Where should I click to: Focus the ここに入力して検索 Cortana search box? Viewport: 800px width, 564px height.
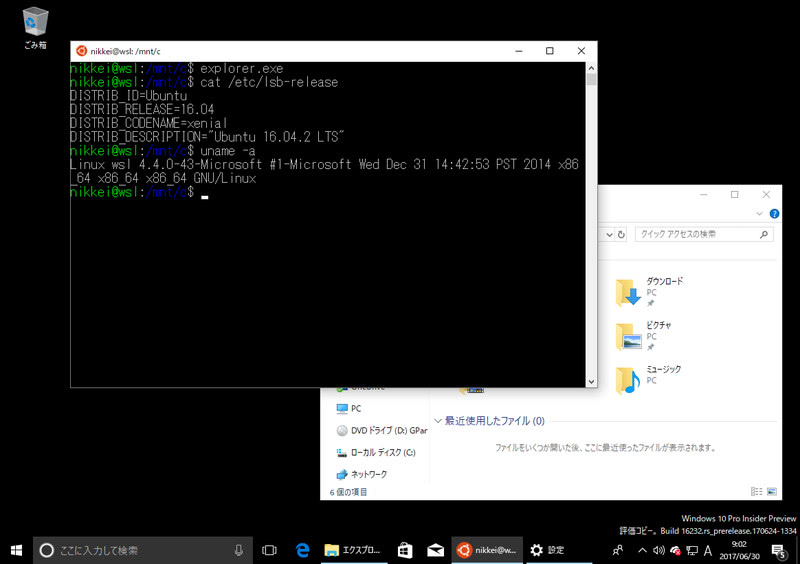pyautogui.click(x=143, y=550)
